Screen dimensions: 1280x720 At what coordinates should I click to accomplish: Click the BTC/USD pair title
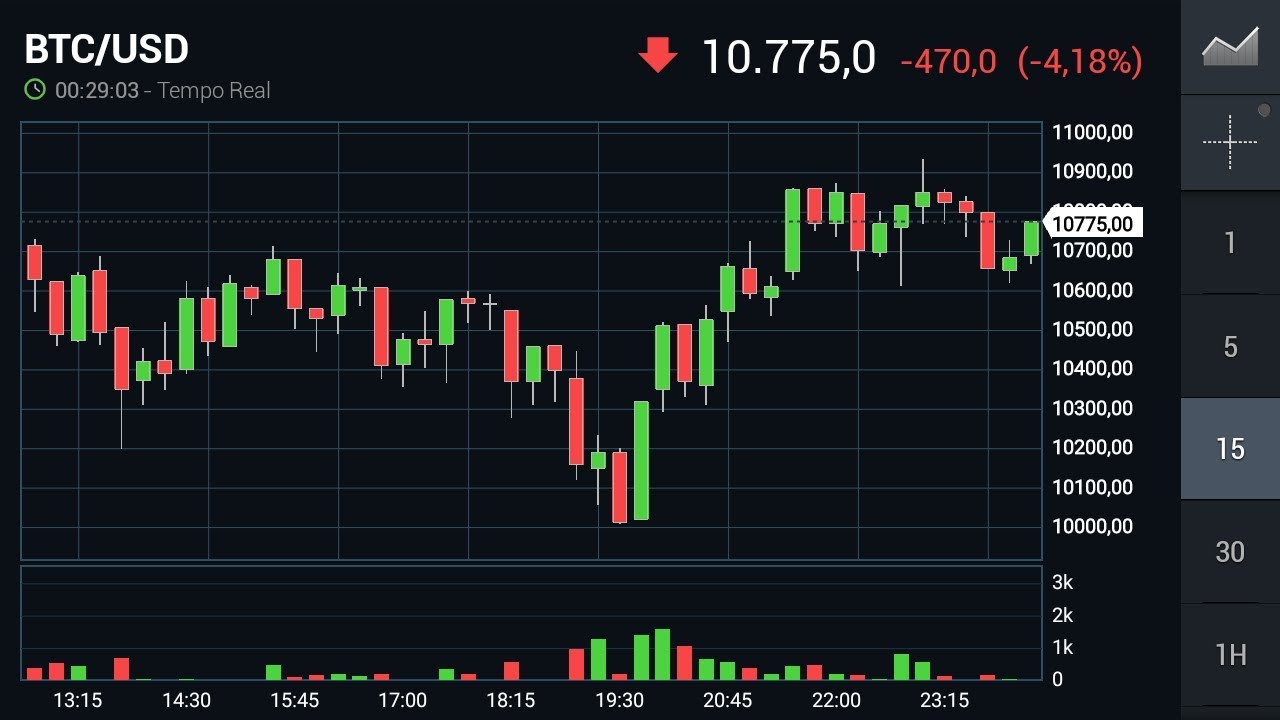pos(107,49)
